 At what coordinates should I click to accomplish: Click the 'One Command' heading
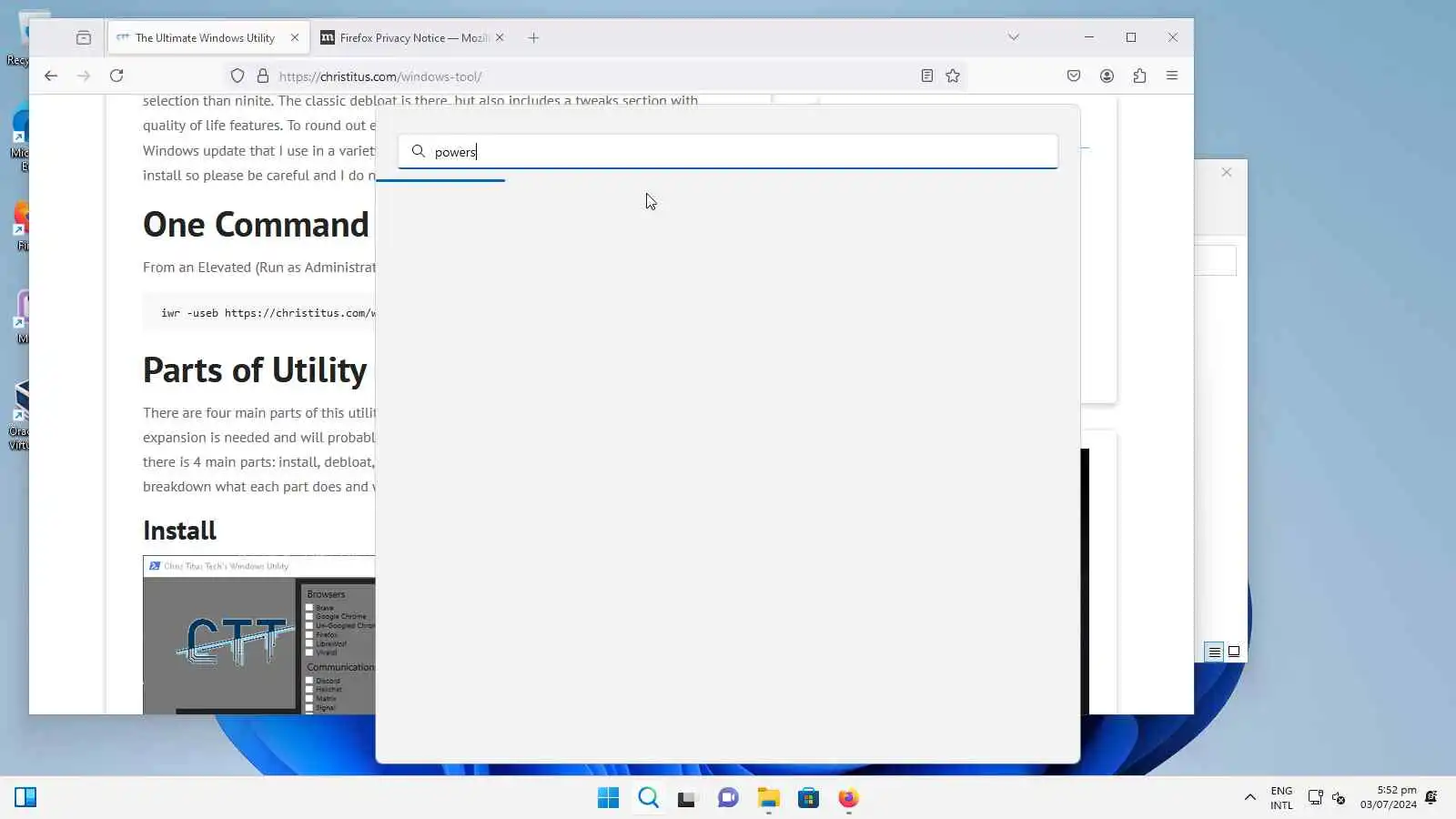[256, 225]
